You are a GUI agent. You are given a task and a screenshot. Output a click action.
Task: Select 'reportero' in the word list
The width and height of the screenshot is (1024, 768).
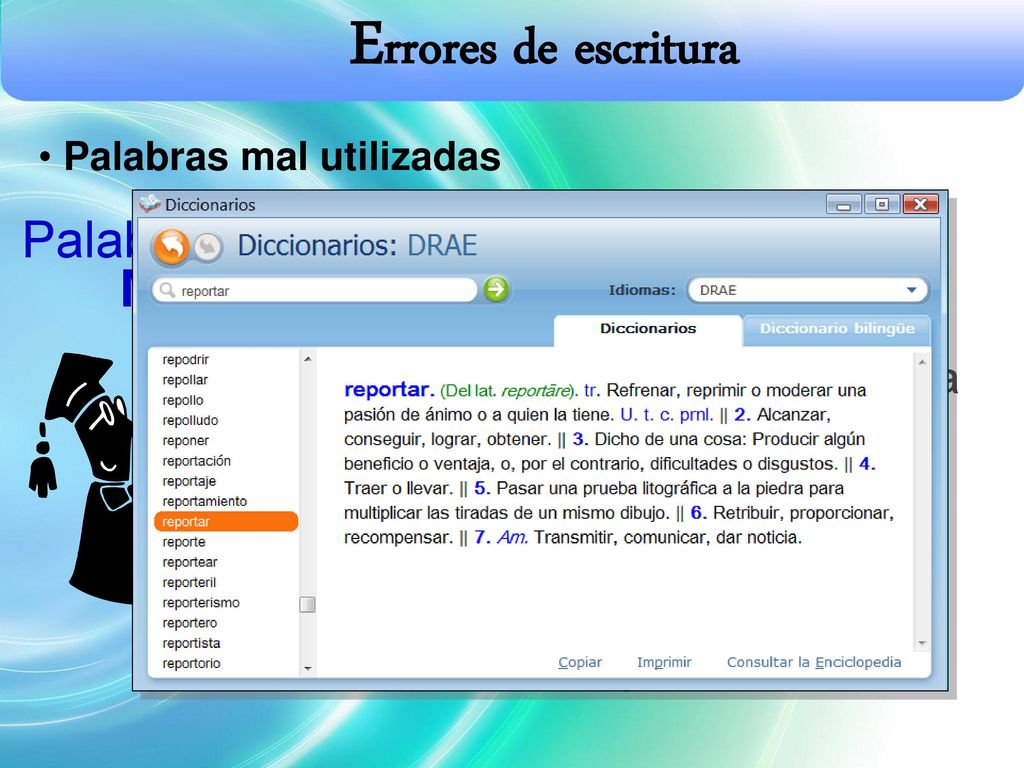coord(189,623)
